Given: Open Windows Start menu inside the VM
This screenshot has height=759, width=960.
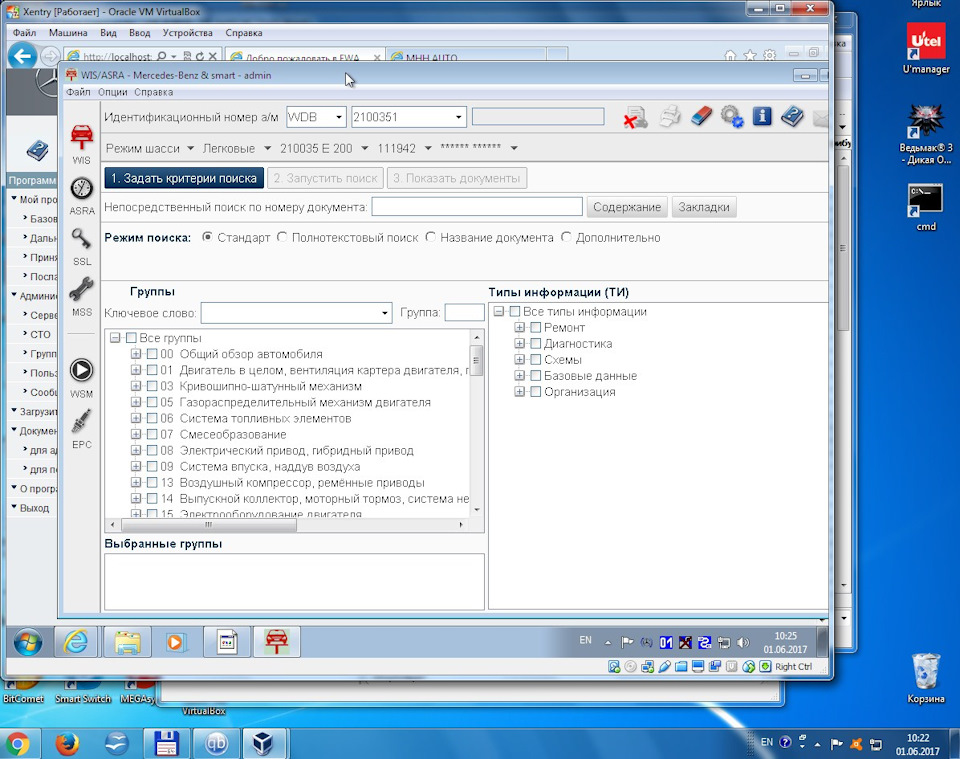Looking at the screenshot, I should pyautogui.click(x=28, y=642).
